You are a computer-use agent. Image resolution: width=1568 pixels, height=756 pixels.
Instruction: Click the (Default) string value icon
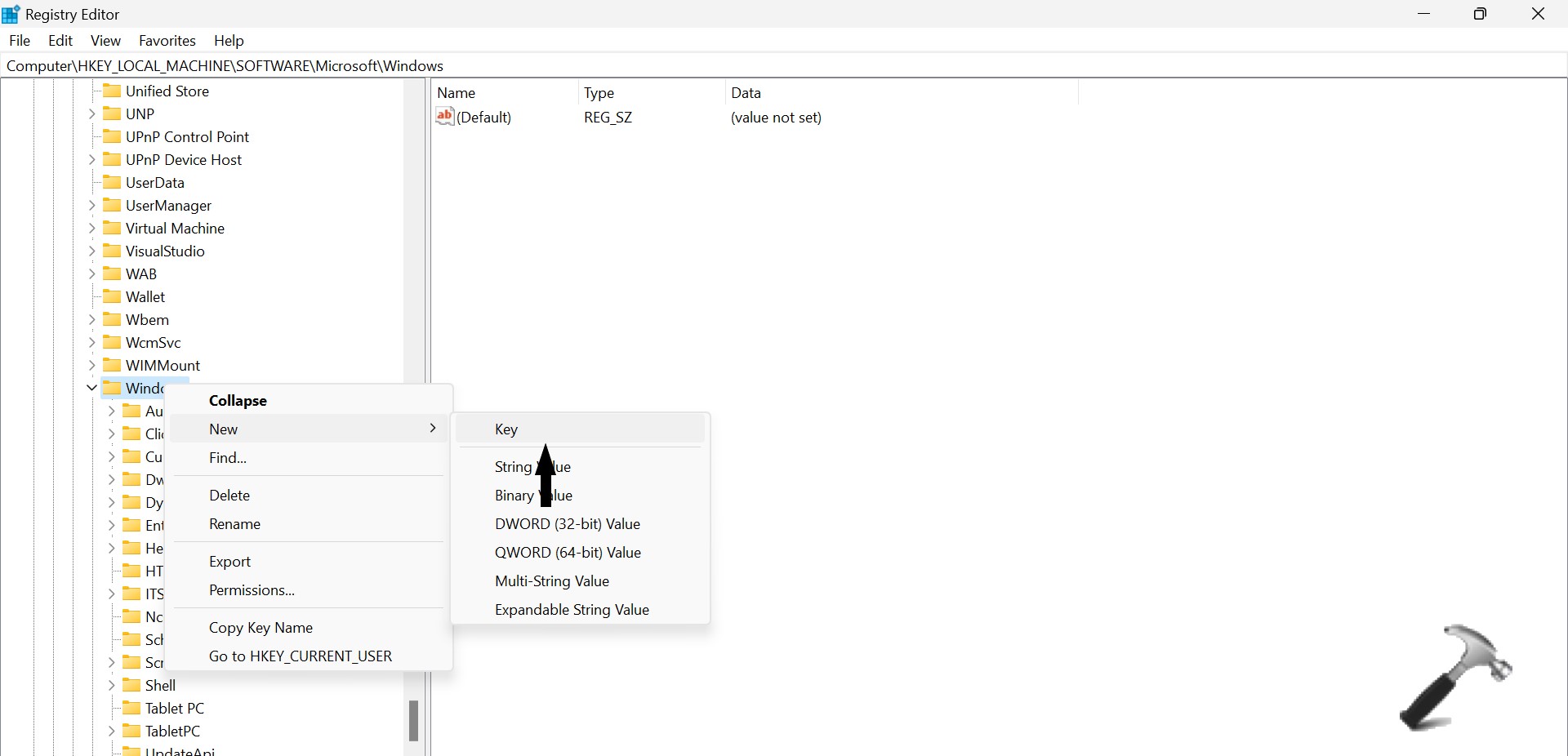(x=444, y=117)
